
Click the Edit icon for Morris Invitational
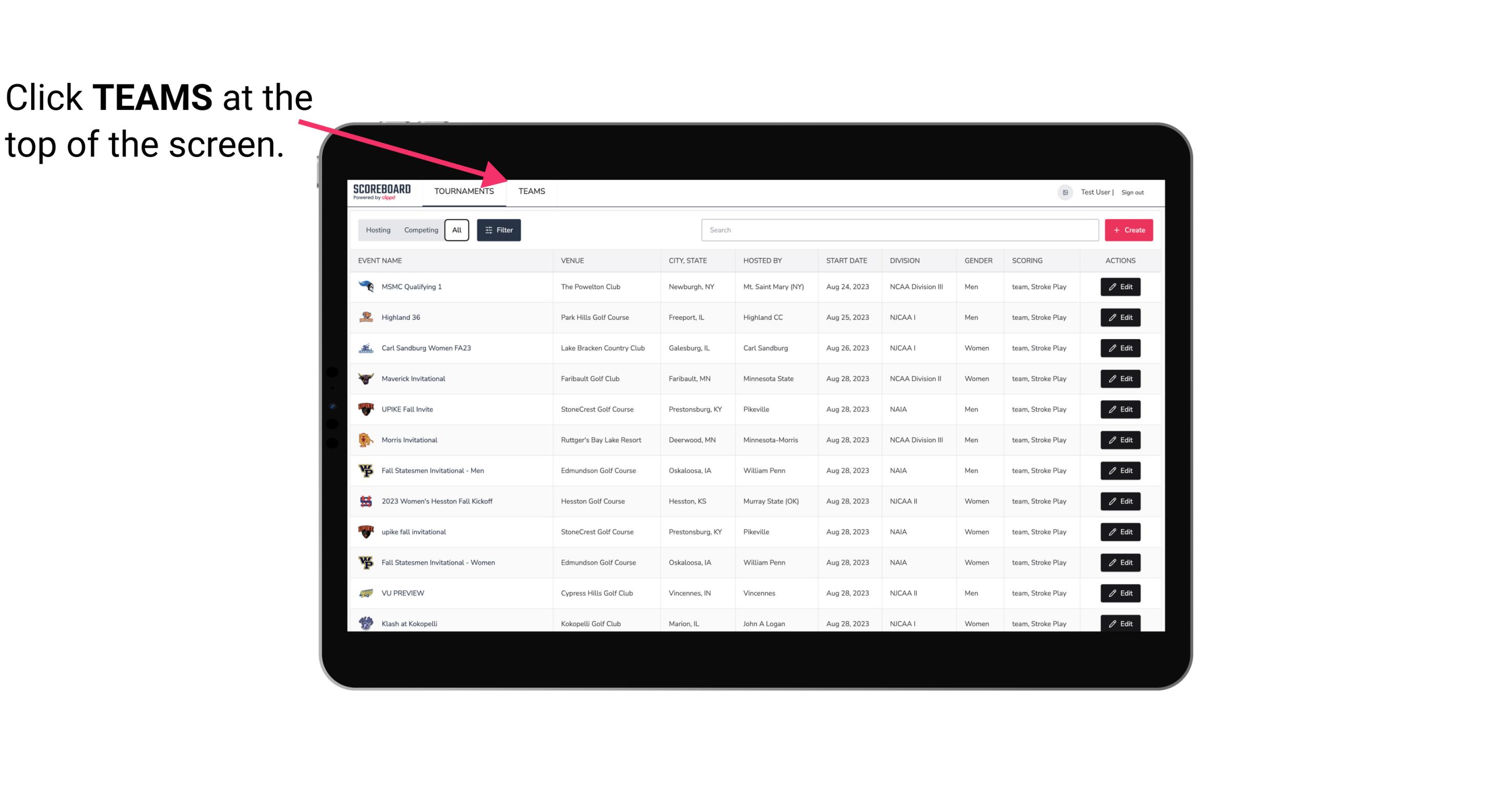[1121, 440]
